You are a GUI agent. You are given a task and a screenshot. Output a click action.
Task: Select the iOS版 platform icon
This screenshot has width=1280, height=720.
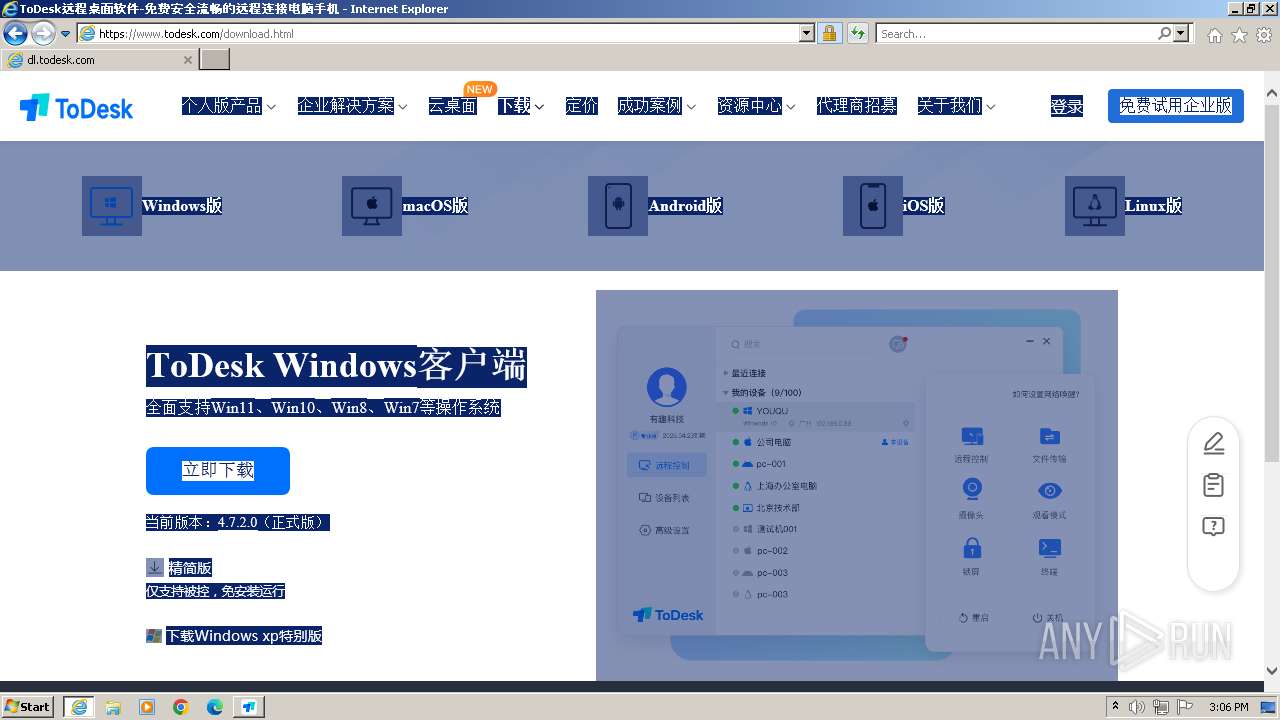coord(873,206)
